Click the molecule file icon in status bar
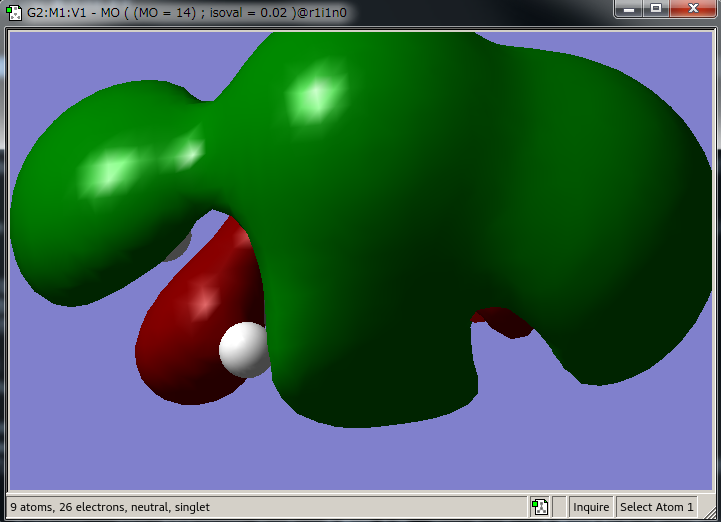This screenshot has width=721, height=522. [540, 507]
